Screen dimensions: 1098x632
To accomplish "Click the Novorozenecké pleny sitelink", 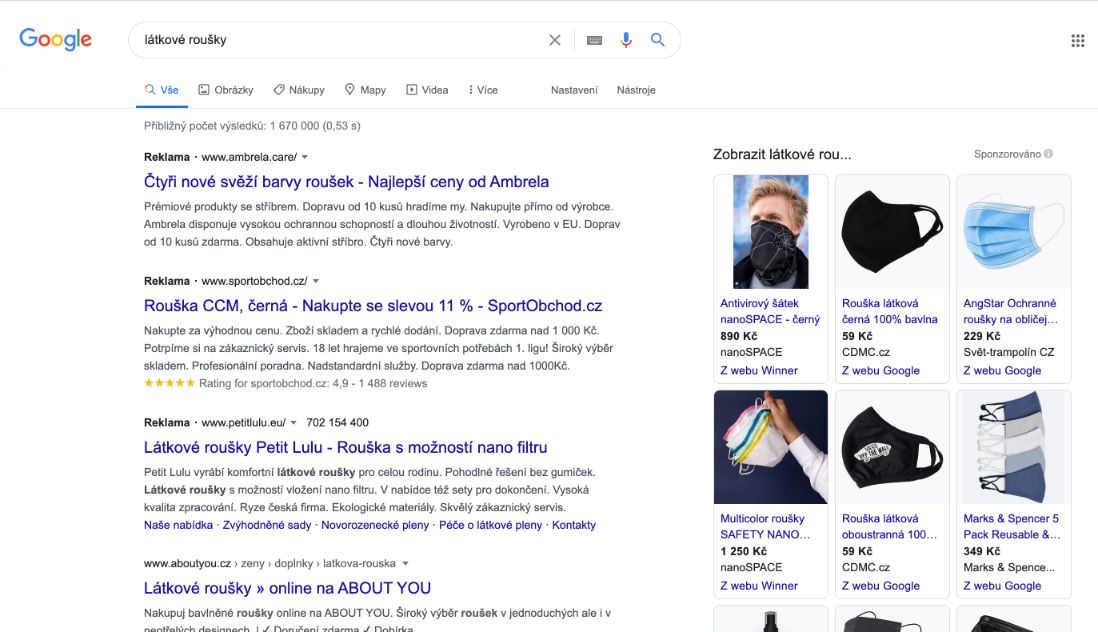I will 375,525.
